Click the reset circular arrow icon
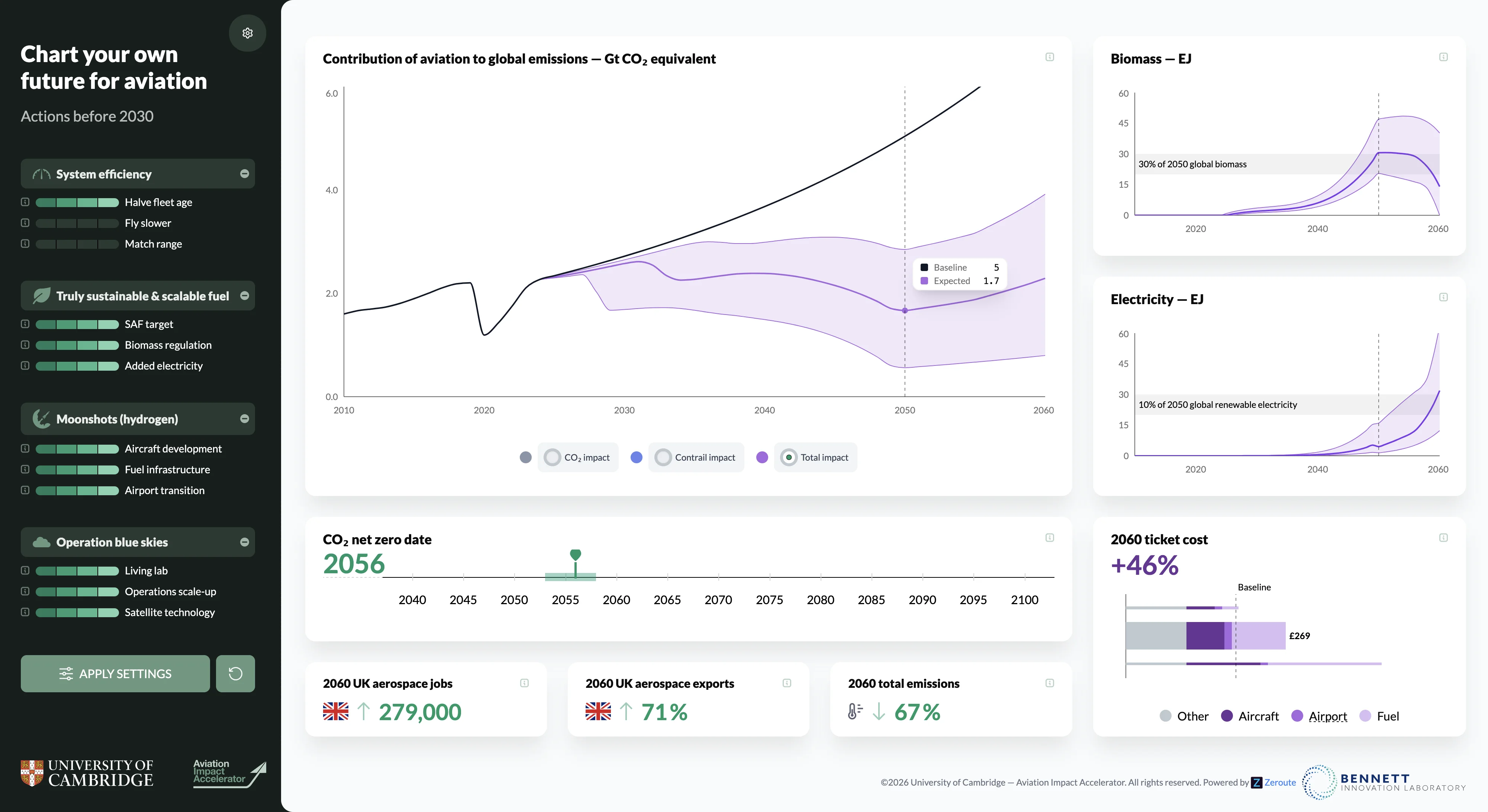Viewport: 1488px width, 812px height. click(x=235, y=673)
